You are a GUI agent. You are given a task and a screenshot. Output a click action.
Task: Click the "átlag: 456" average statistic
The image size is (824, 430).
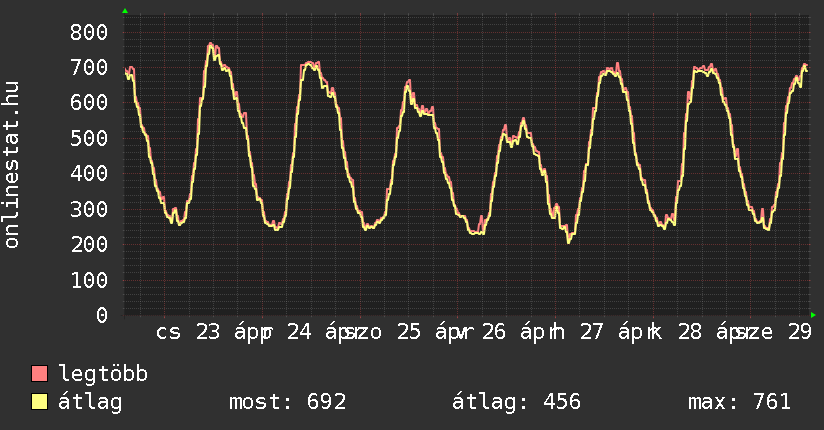(x=516, y=402)
